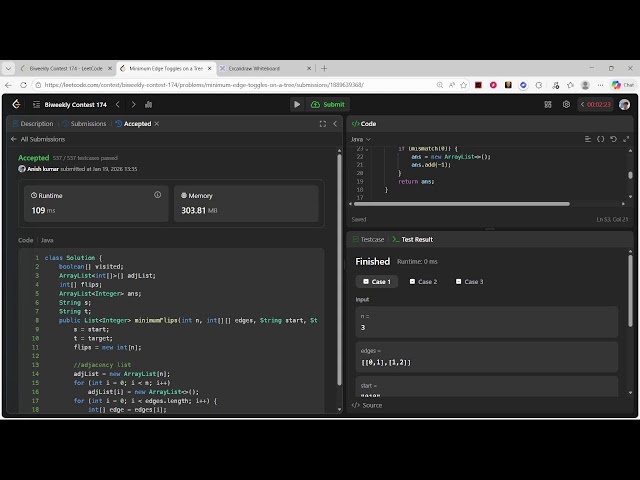This screenshot has width=640, height=480.
Task: Switch to the Testcase tab
Action: click(368, 240)
